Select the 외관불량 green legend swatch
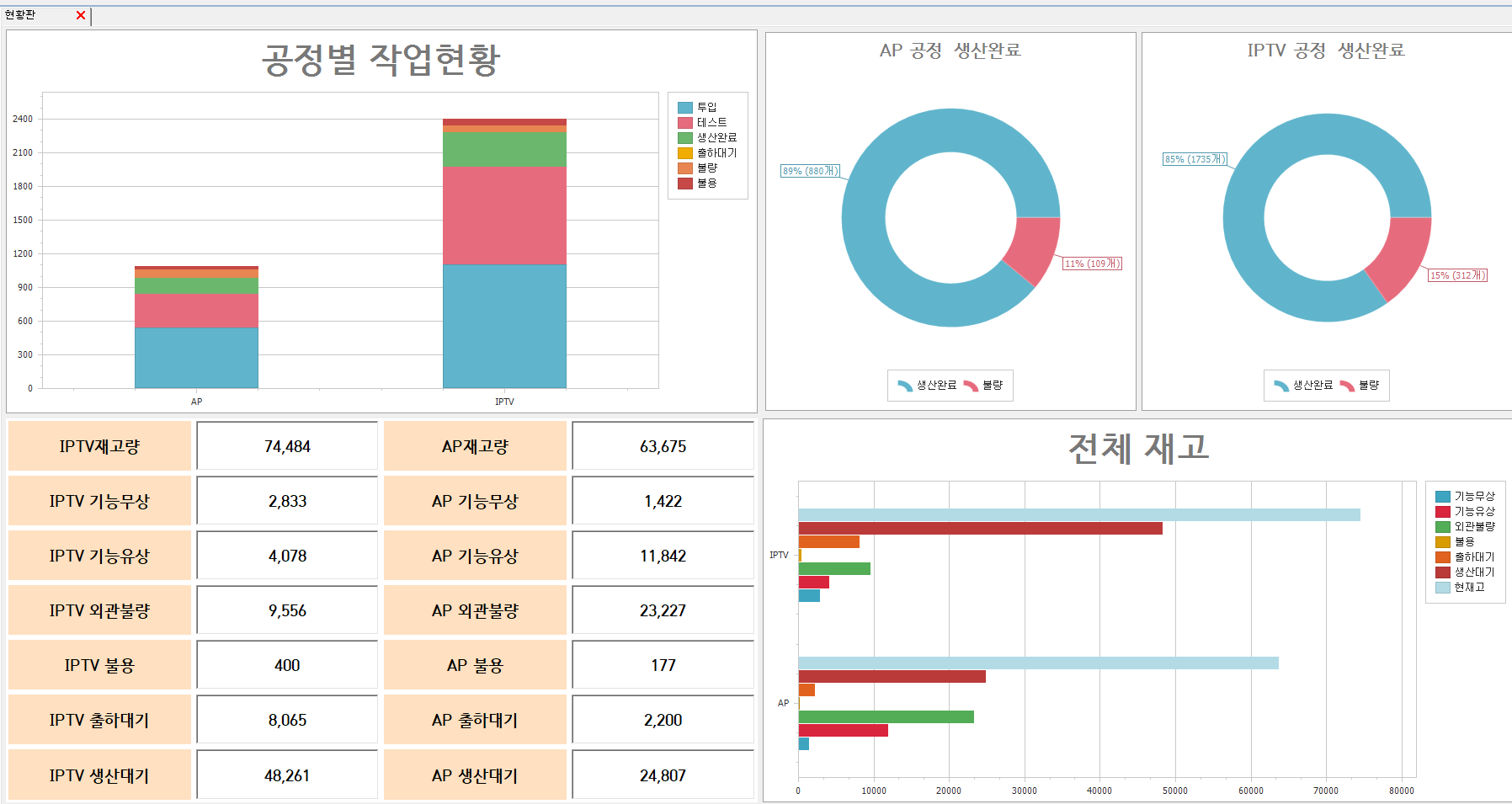The width and height of the screenshot is (1512, 804). pyautogui.click(x=1443, y=527)
